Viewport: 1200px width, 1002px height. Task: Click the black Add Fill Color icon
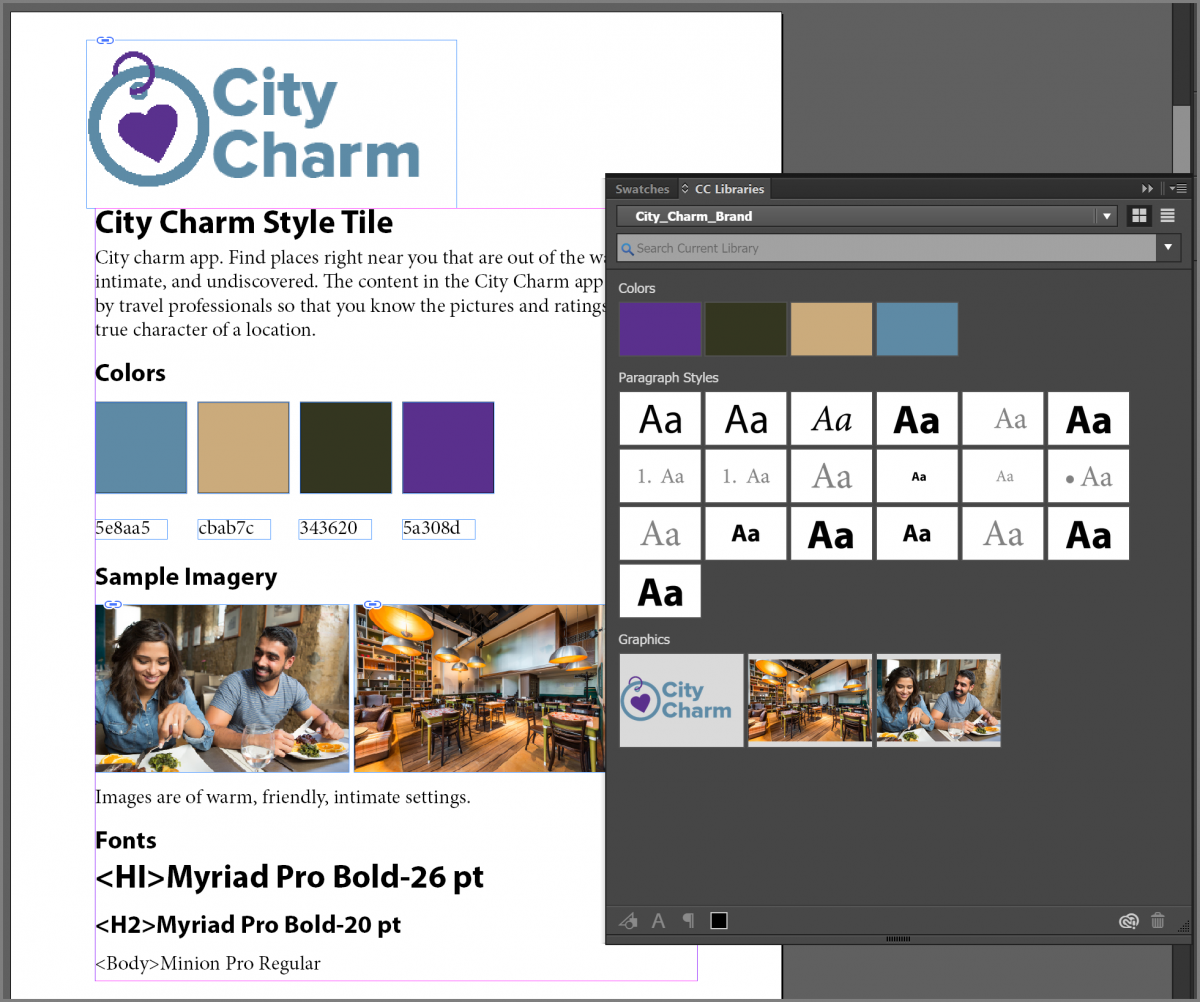tap(719, 921)
